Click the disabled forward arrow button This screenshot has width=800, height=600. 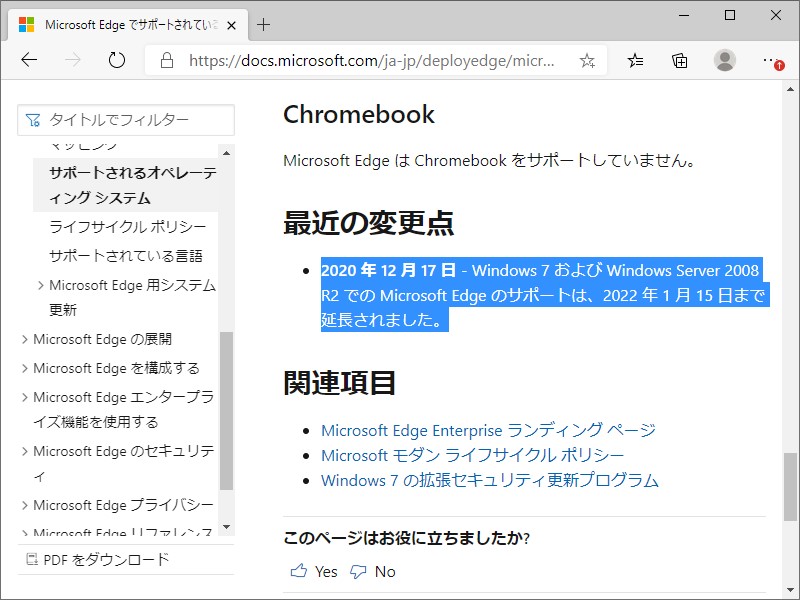coord(72,60)
